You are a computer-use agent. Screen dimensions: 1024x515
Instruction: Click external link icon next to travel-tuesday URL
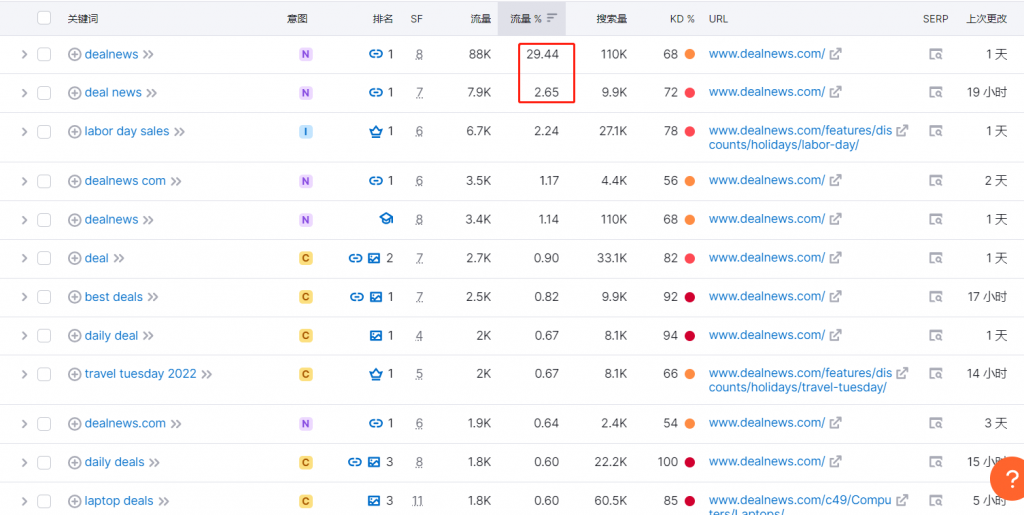point(902,373)
